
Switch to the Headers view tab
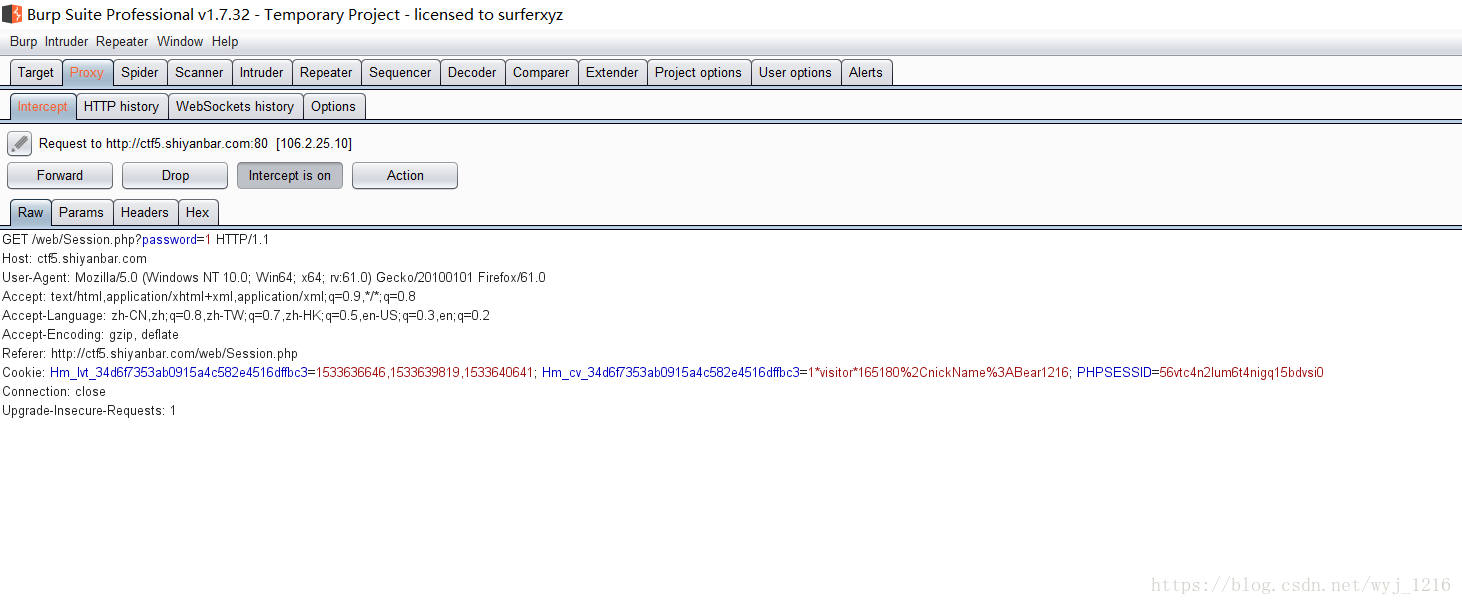(x=145, y=212)
